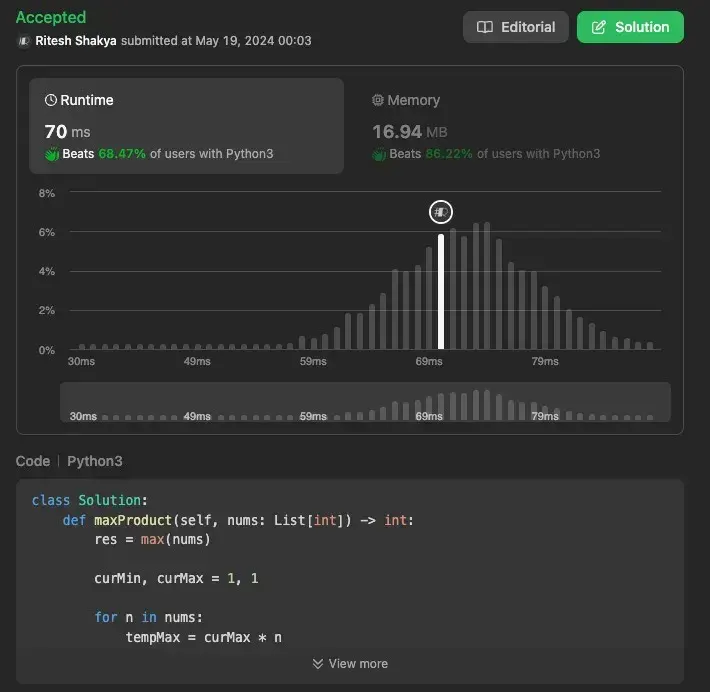Click the 69ms axis label on main chart
The width and height of the screenshot is (710, 692).
click(429, 361)
